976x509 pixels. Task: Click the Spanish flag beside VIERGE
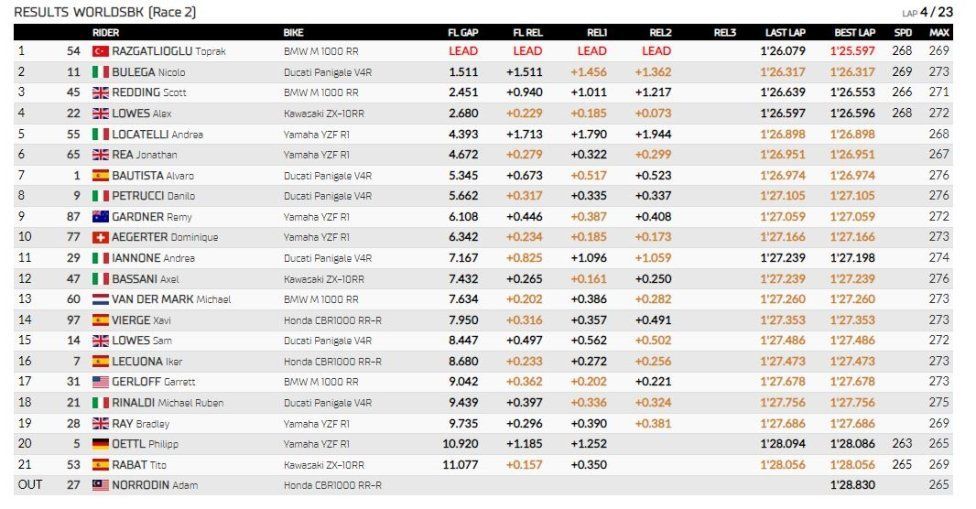pos(100,320)
